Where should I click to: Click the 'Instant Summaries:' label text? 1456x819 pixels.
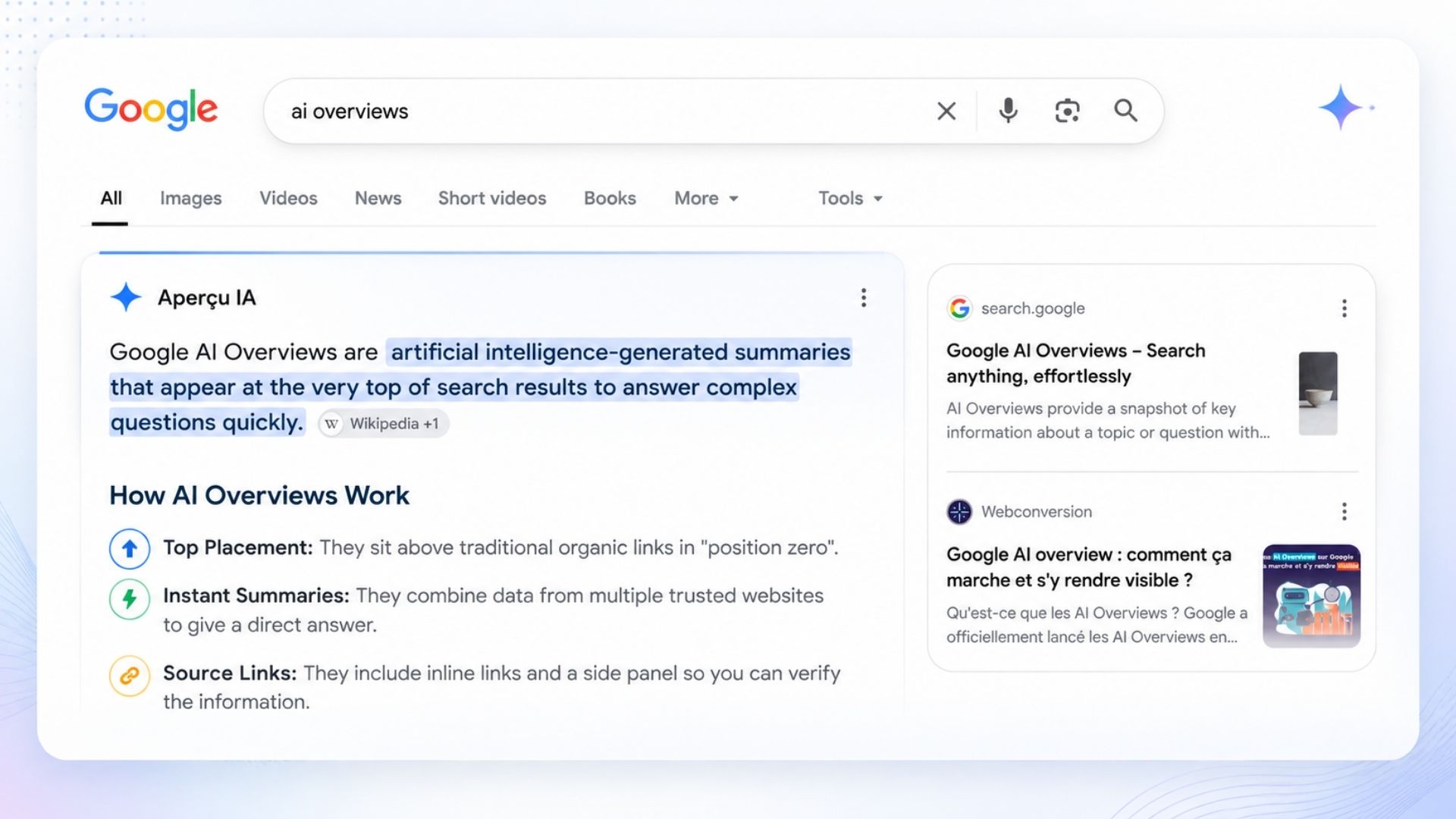pyautogui.click(x=256, y=596)
